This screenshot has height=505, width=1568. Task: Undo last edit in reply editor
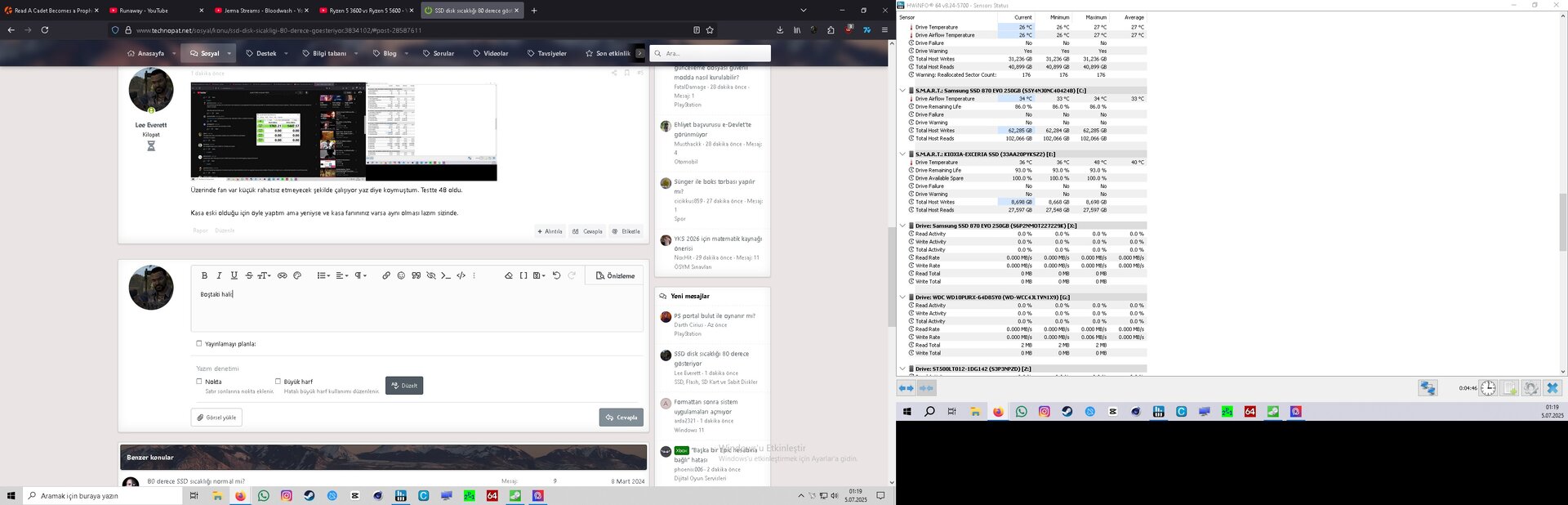pos(556,275)
